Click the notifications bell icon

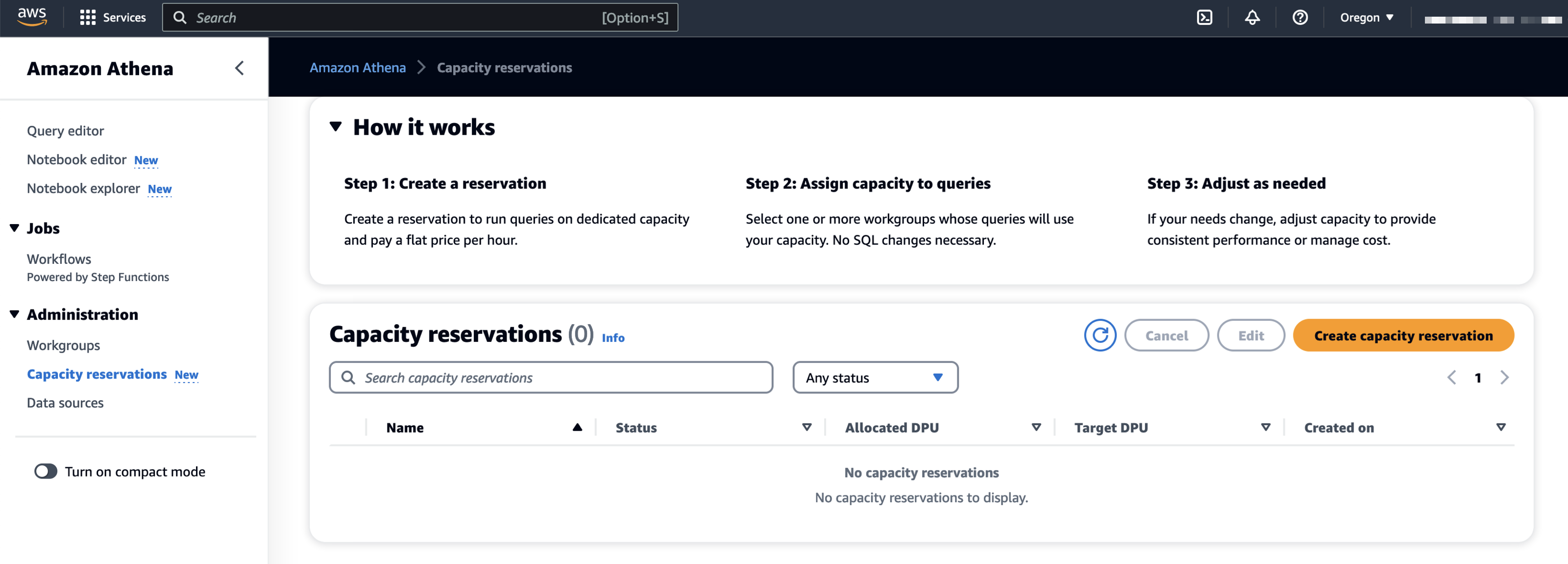pos(1252,18)
